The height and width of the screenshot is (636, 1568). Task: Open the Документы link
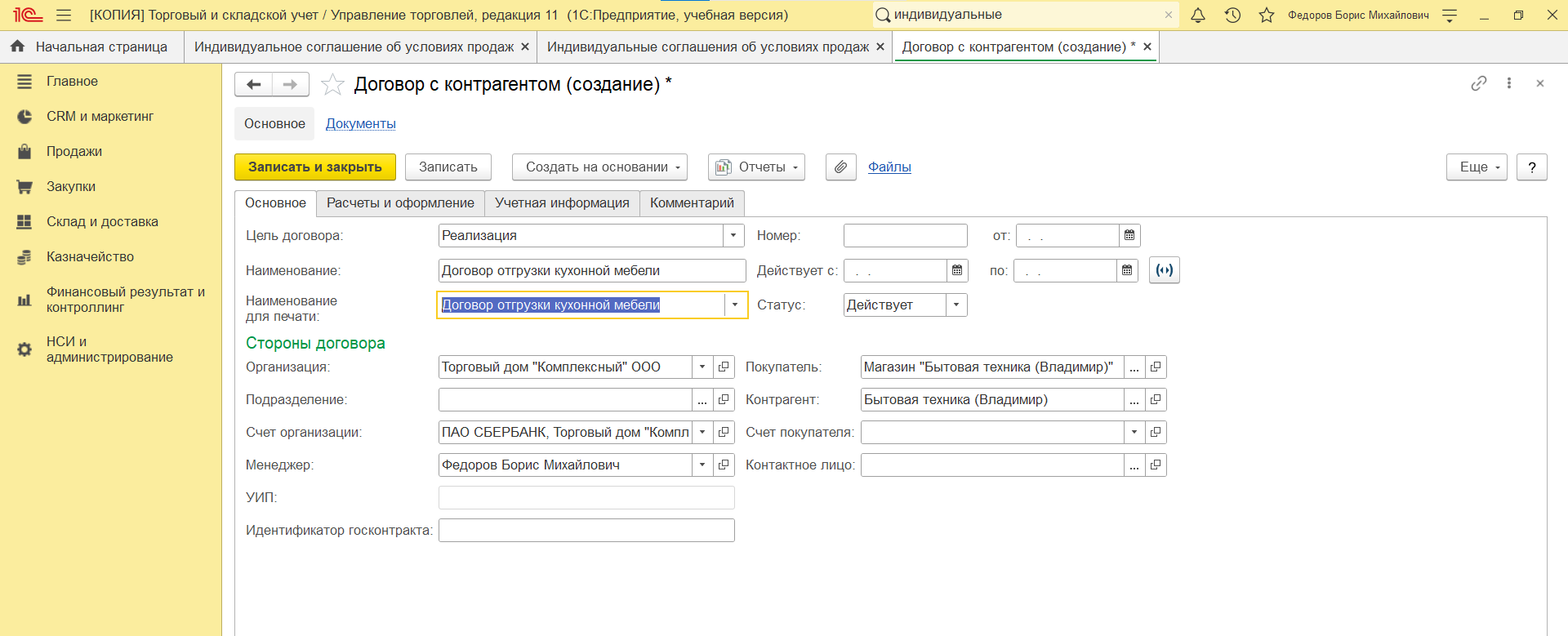click(x=360, y=123)
